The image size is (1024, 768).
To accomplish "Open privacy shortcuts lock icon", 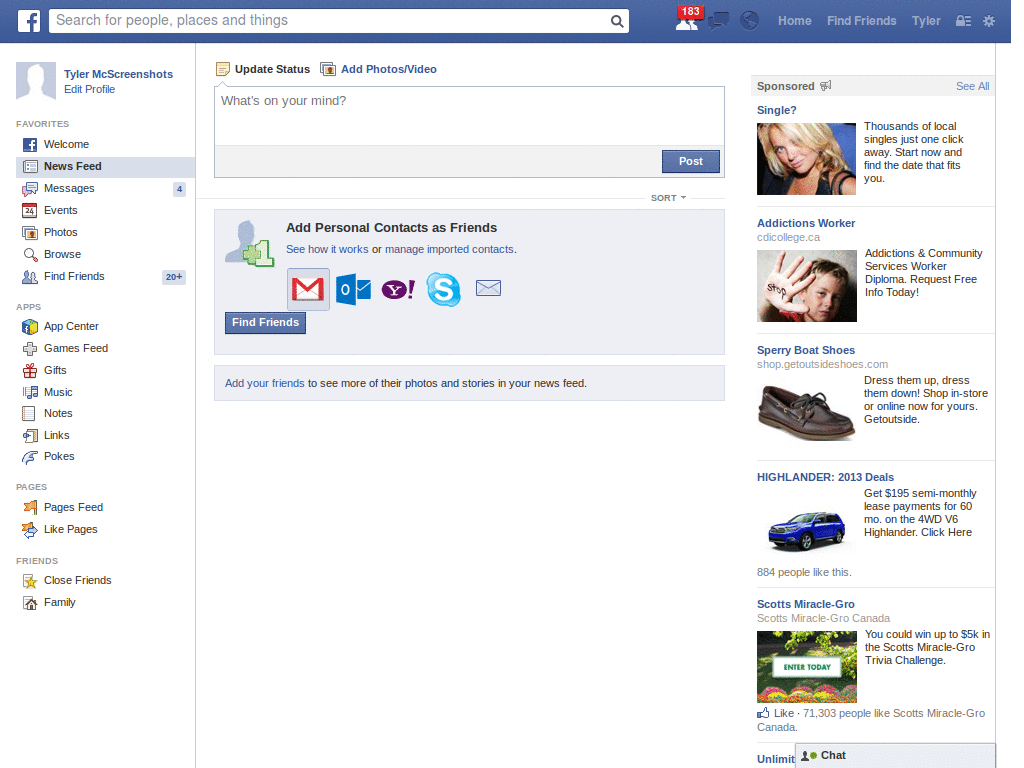I will pos(963,21).
